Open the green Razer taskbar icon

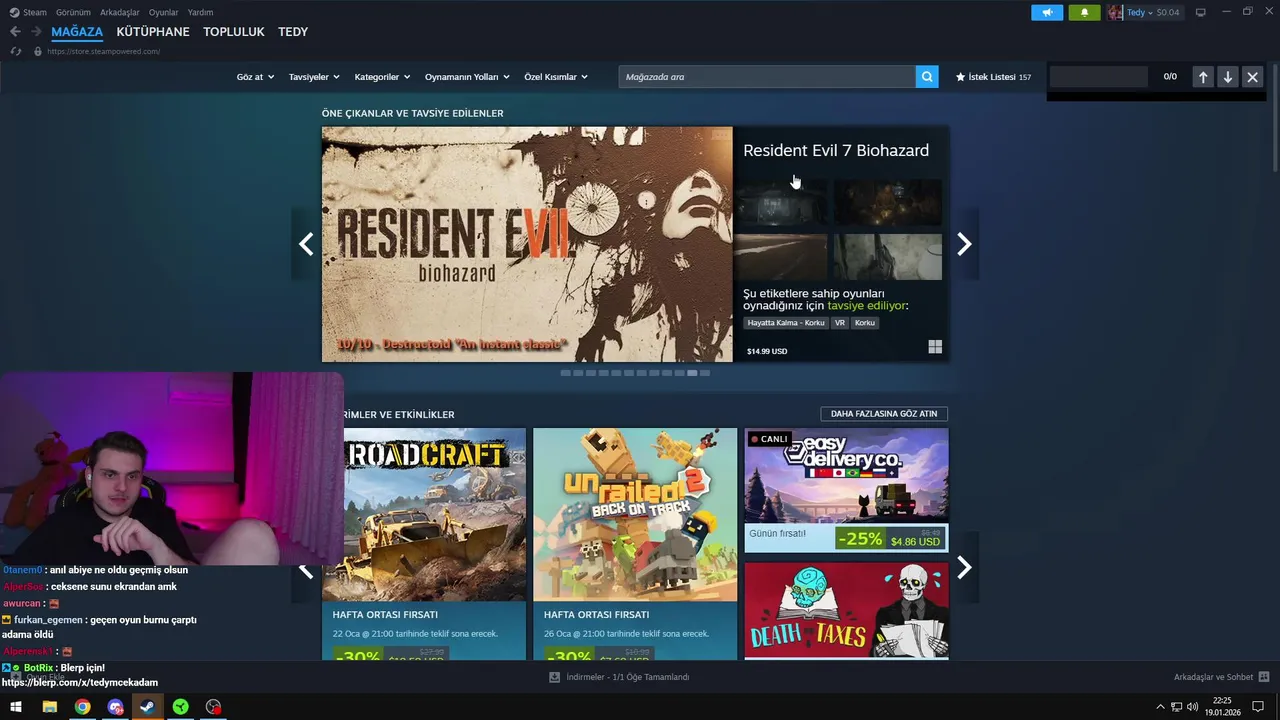click(x=180, y=707)
